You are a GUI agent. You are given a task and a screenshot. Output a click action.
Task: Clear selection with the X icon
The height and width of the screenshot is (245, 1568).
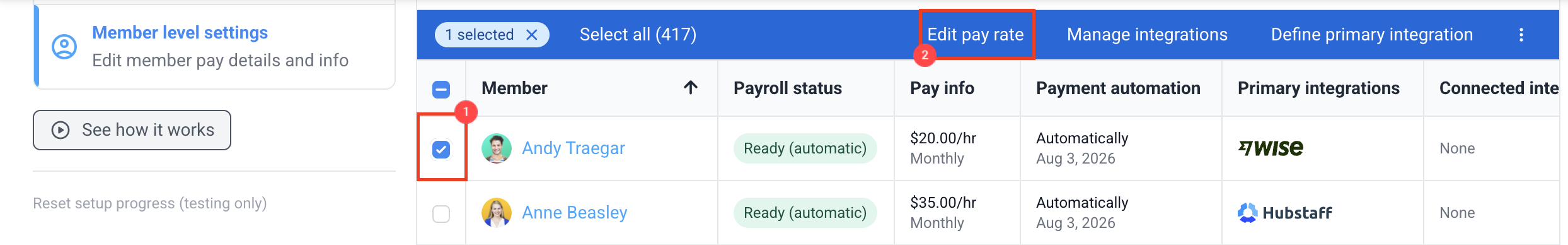click(x=532, y=35)
